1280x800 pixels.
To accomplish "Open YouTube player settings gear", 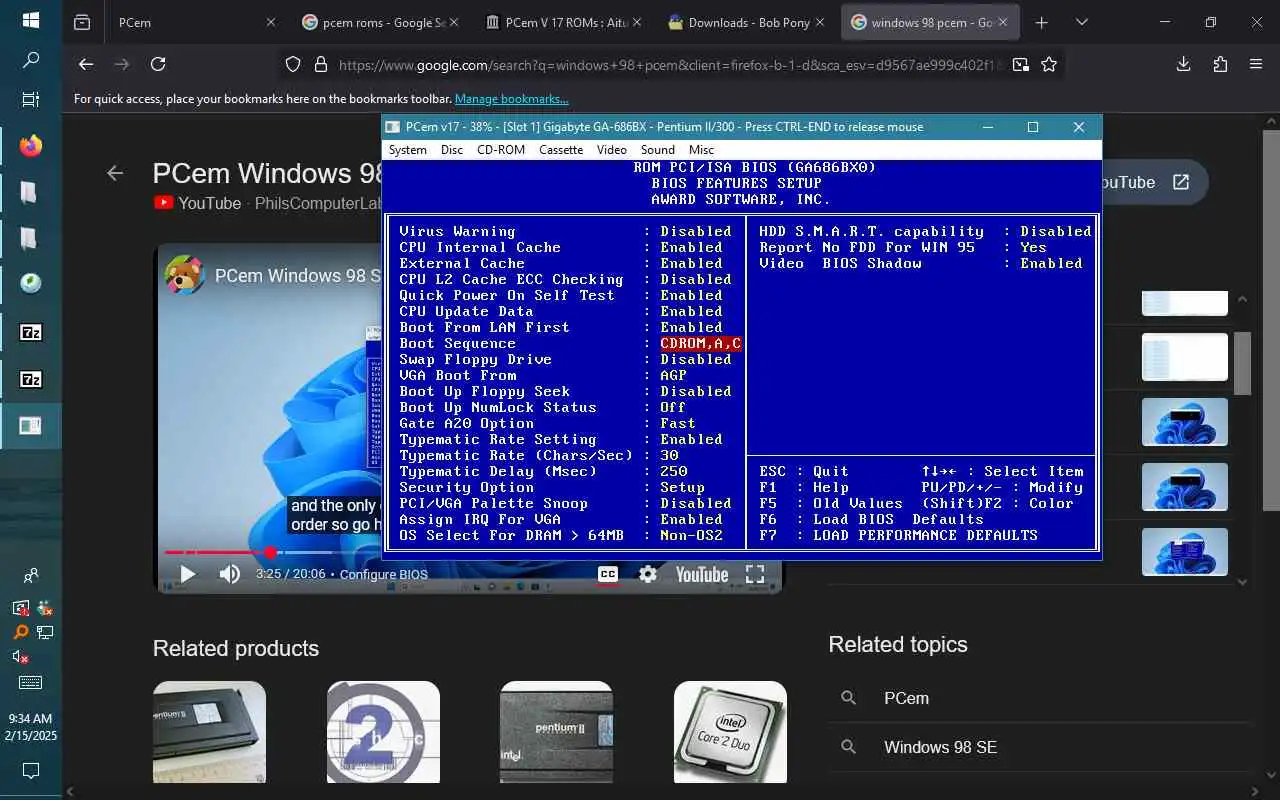I will (648, 574).
